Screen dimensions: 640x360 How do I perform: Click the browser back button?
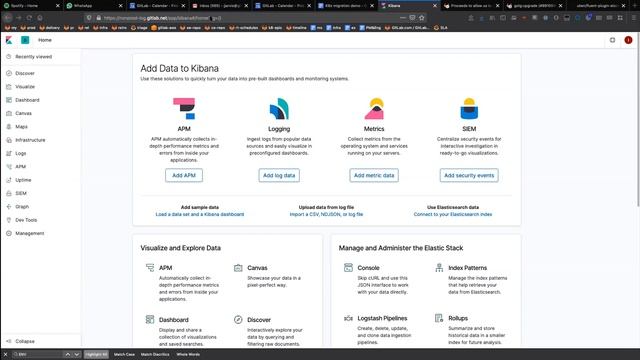pyautogui.click(x=8, y=18)
